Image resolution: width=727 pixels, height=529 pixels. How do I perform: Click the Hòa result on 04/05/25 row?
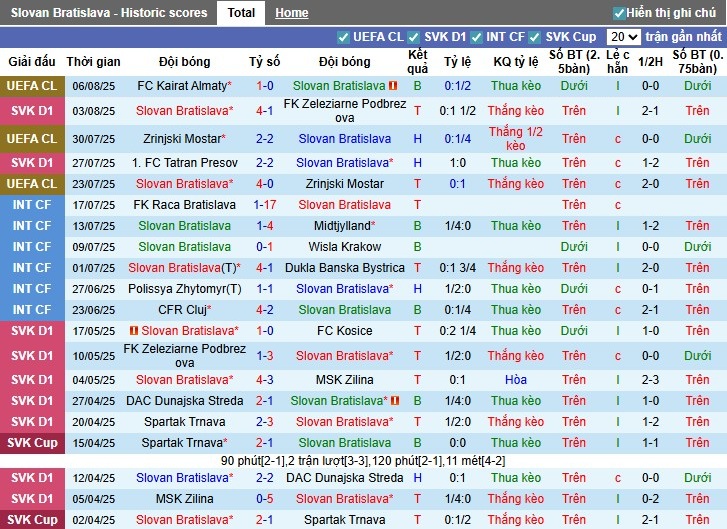pos(516,380)
